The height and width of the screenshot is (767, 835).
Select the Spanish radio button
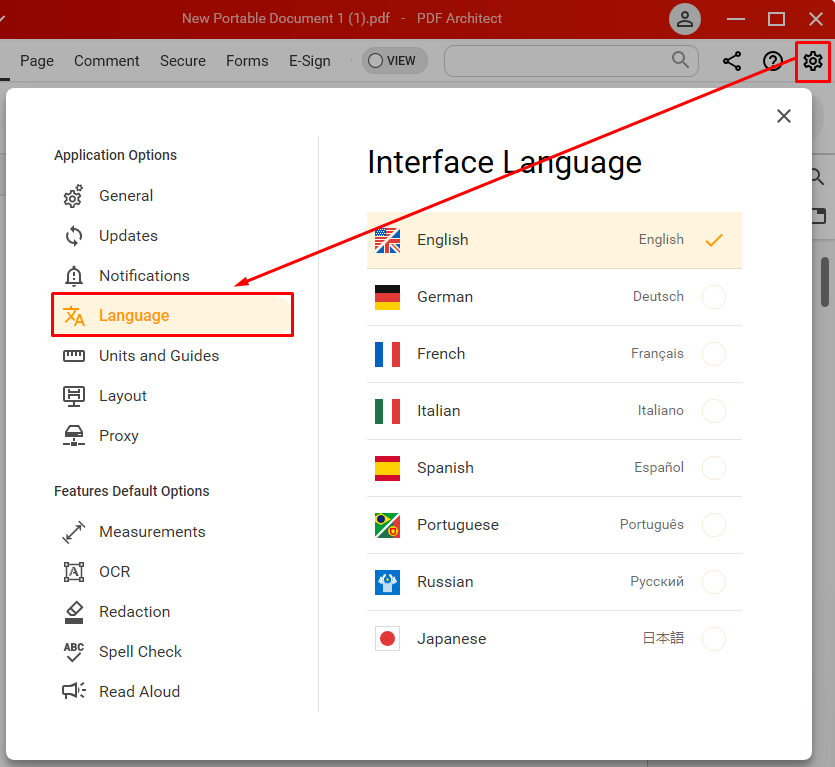[x=714, y=468]
